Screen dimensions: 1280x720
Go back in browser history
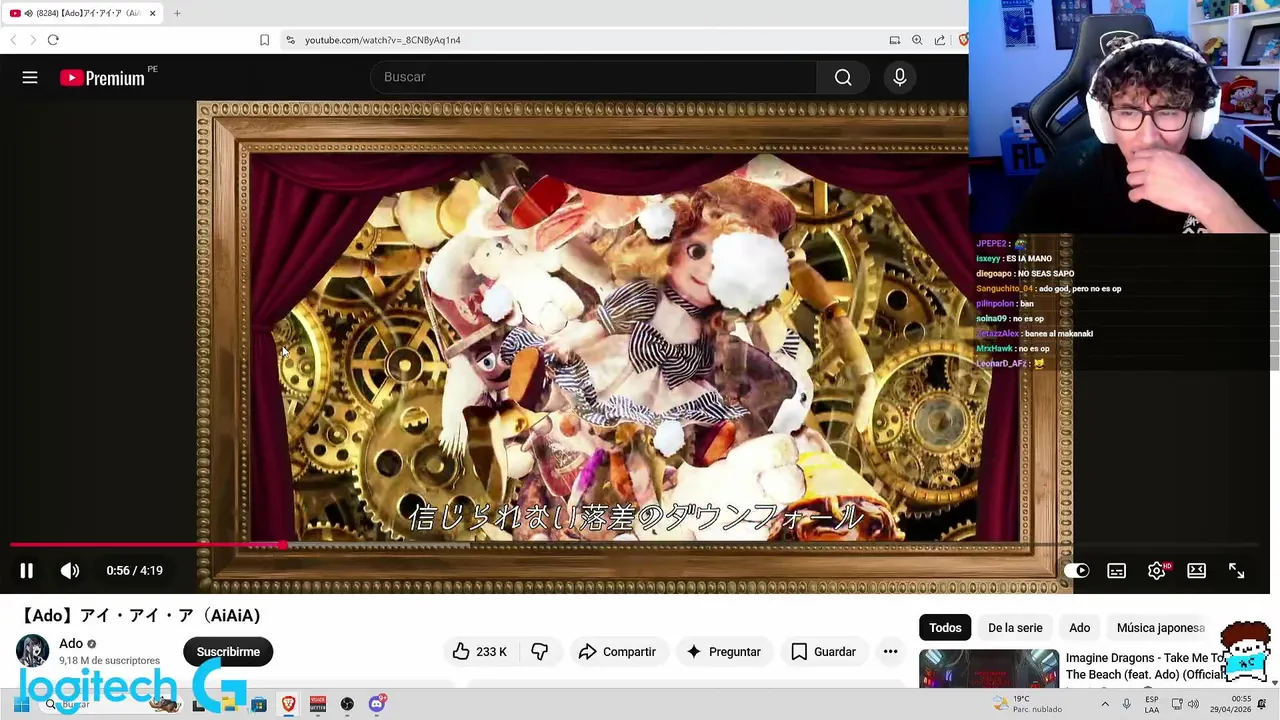13,40
